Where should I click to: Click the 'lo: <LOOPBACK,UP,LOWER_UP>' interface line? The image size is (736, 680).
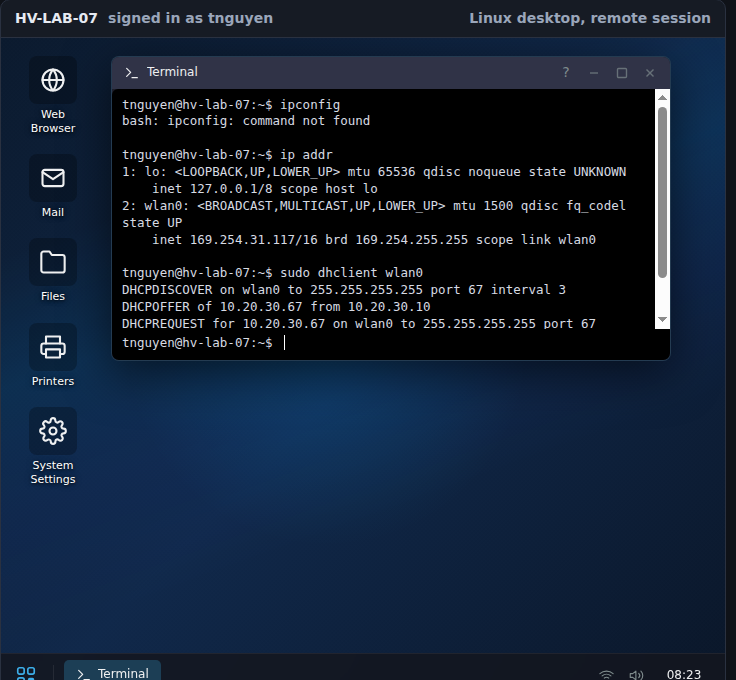(374, 172)
